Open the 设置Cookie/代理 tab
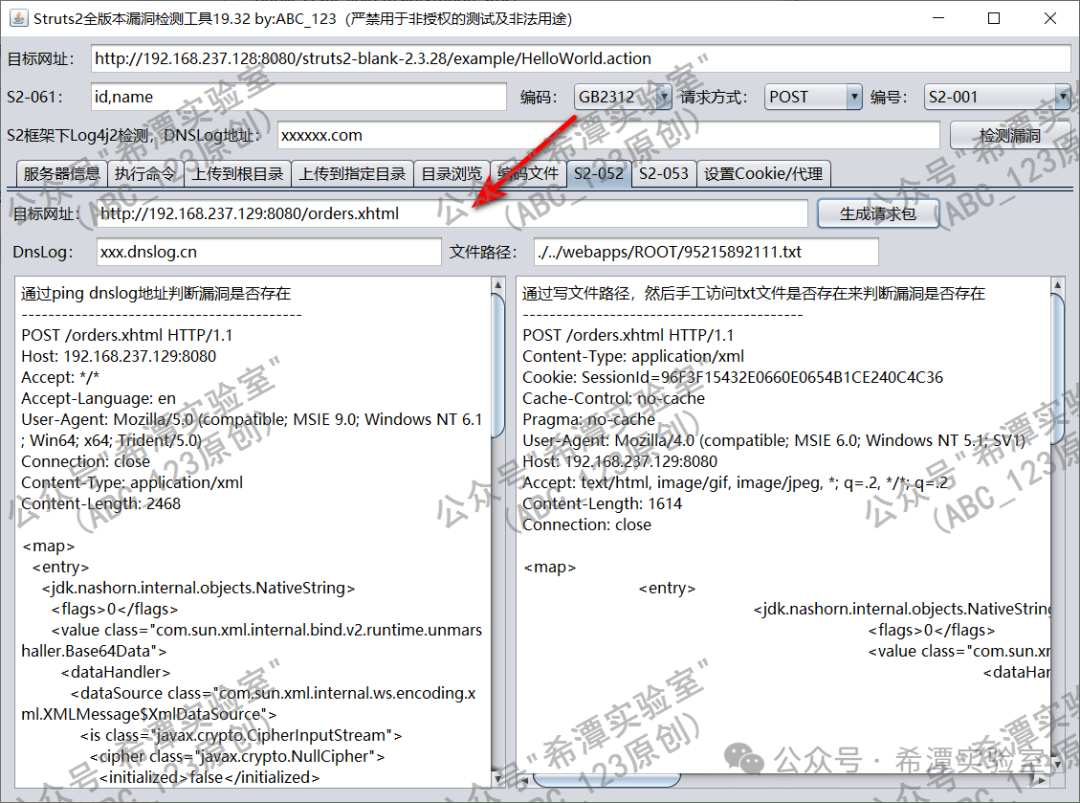Viewport: 1080px width, 803px height. pos(763,174)
